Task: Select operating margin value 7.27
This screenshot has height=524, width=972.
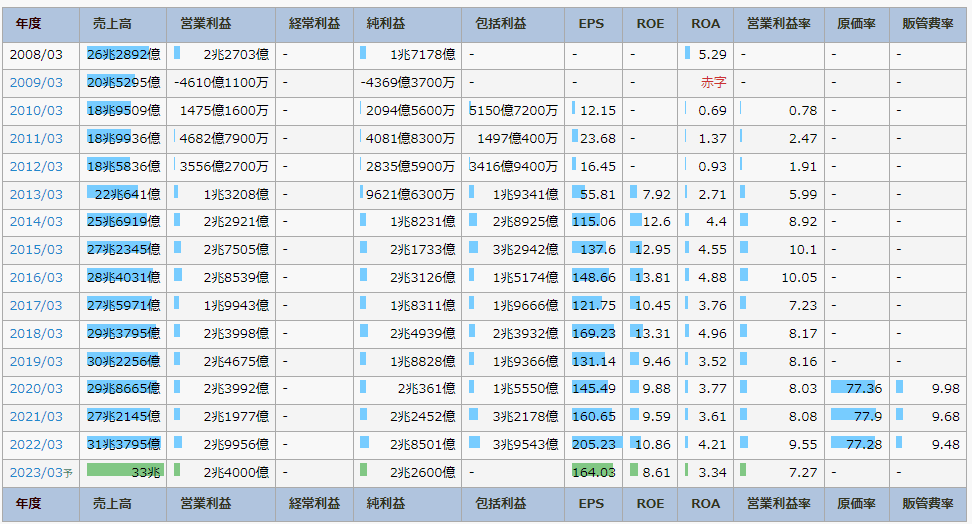Action: point(803,473)
